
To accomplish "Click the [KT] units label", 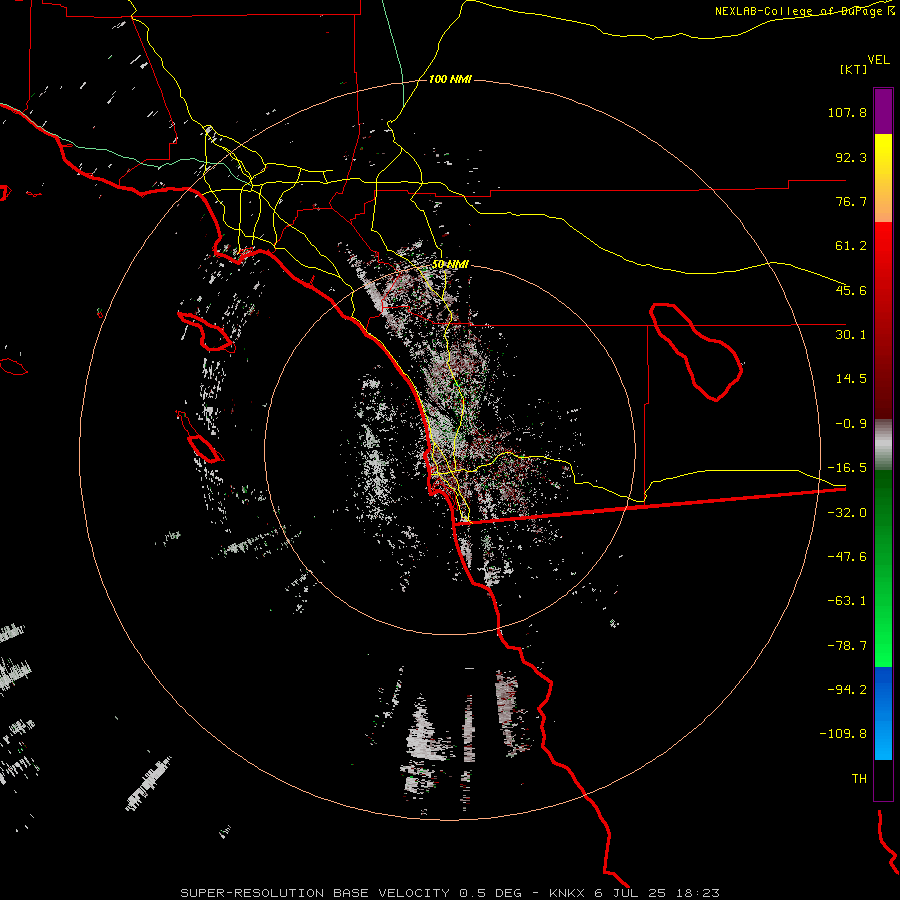I will click(854, 69).
